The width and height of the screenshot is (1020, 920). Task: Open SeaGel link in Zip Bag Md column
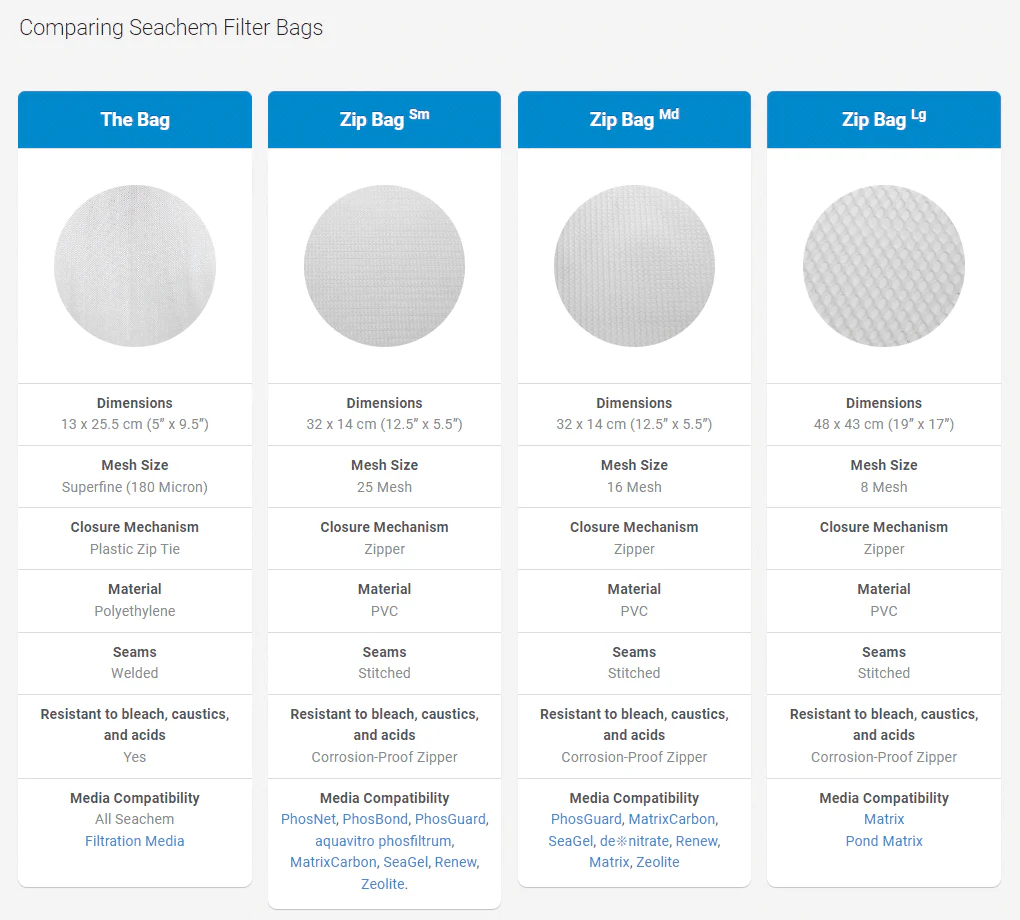(x=570, y=841)
